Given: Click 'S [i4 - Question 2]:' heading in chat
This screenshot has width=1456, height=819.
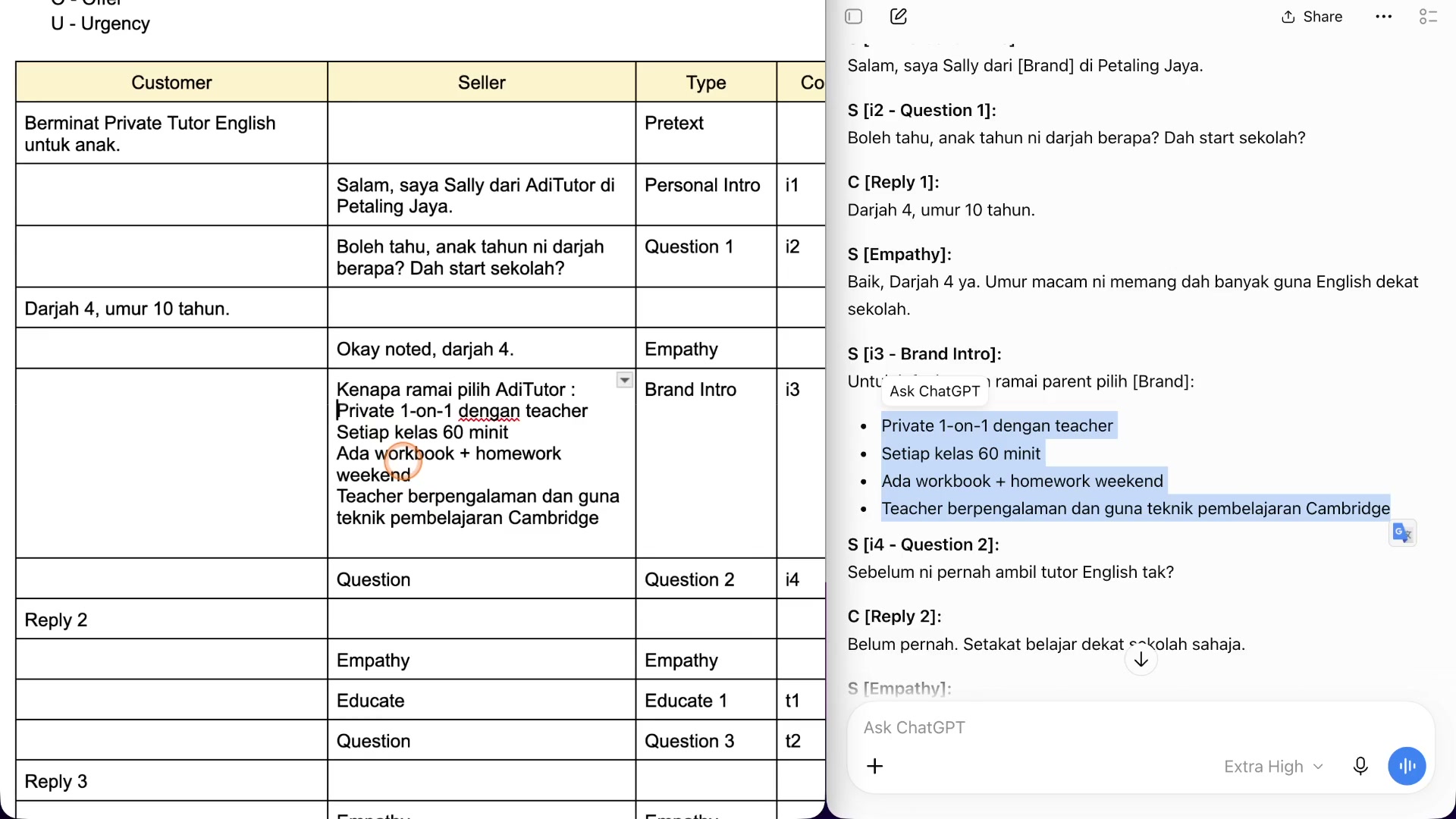Looking at the screenshot, I should [x=923, y=544].
